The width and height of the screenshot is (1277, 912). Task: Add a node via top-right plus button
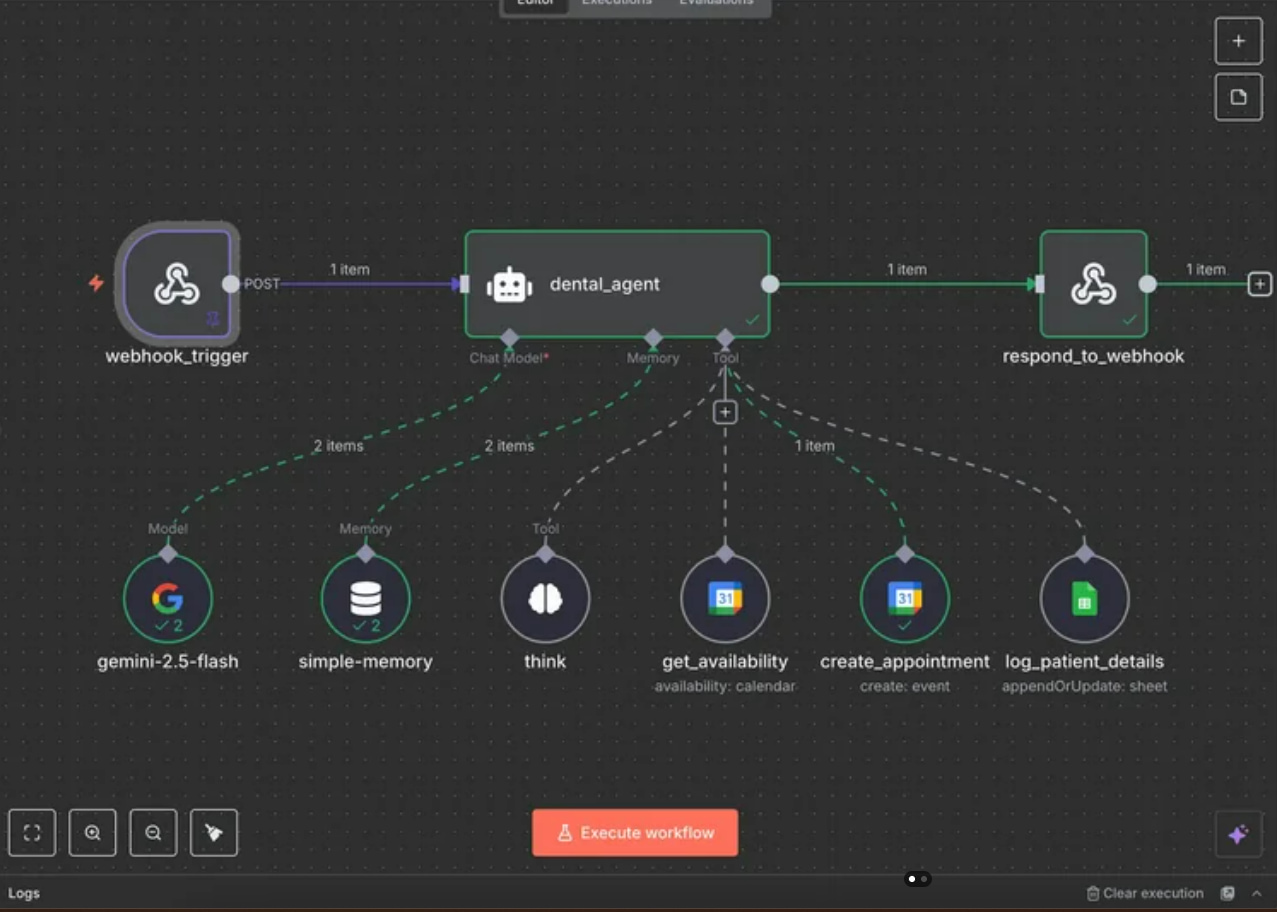[1238, 41]
